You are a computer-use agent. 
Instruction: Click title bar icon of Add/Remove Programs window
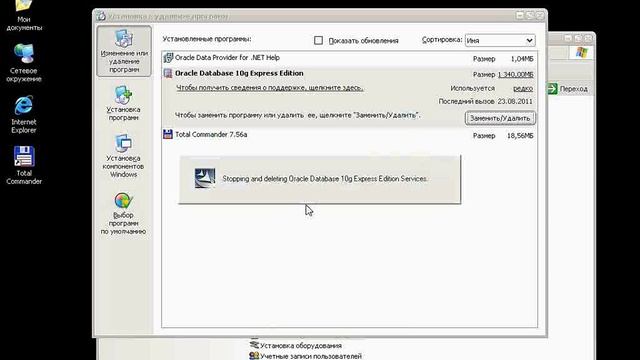[101, 16]
